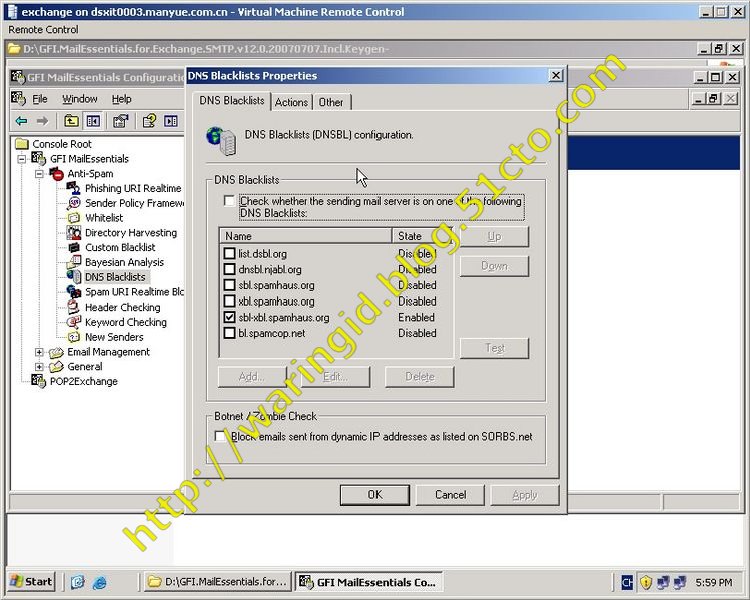Expand the Email Management tree node
Screen dimensions: 750x600
(x=39, y=352)
